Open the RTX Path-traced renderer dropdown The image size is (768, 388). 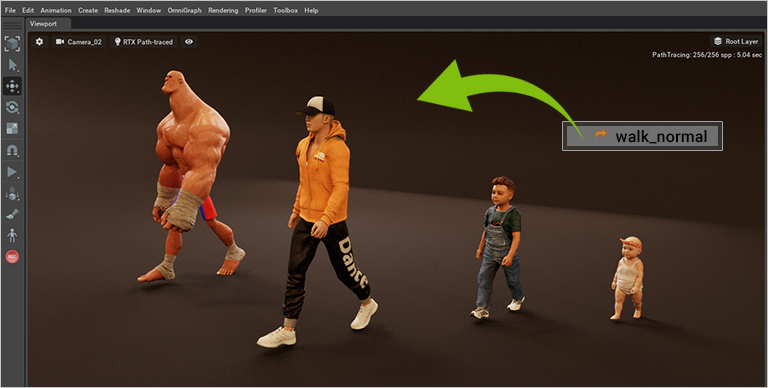coord(144,42)
